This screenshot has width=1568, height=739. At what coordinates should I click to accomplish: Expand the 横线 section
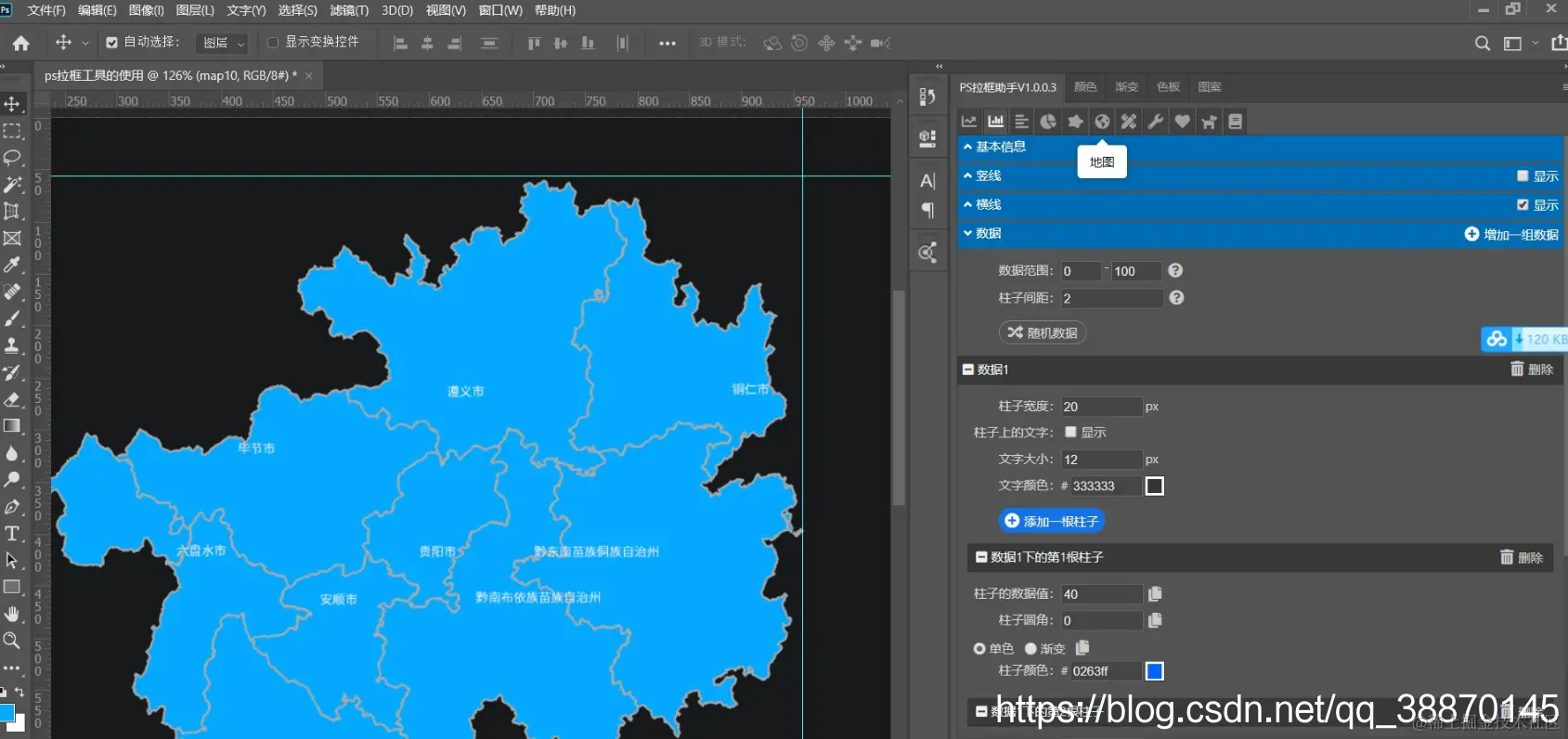(x=1261, y=204)
